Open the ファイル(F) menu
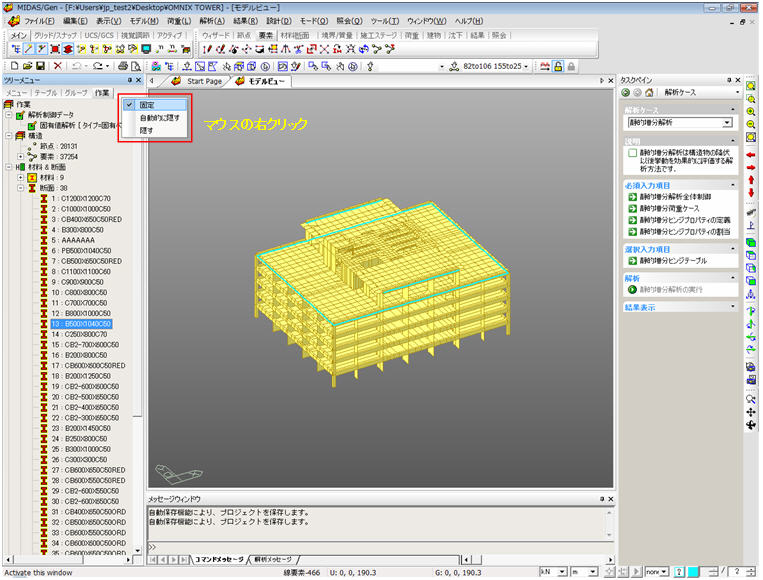The width and height of the screenshot is (763, 580). pyautogui.click(x=39, y=21)
